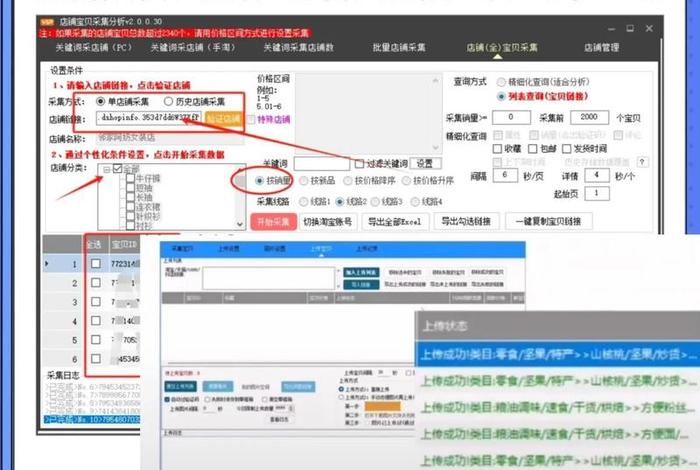Tick the checkbox in result row 4

point(96,320)
